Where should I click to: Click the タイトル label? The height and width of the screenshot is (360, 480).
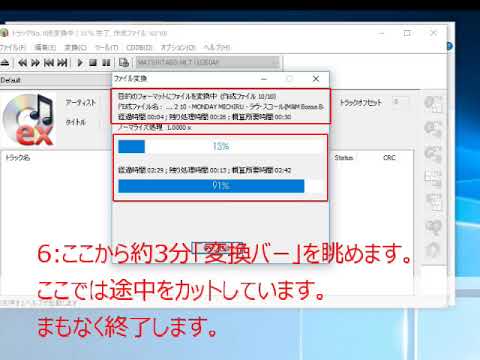point(76,122)
